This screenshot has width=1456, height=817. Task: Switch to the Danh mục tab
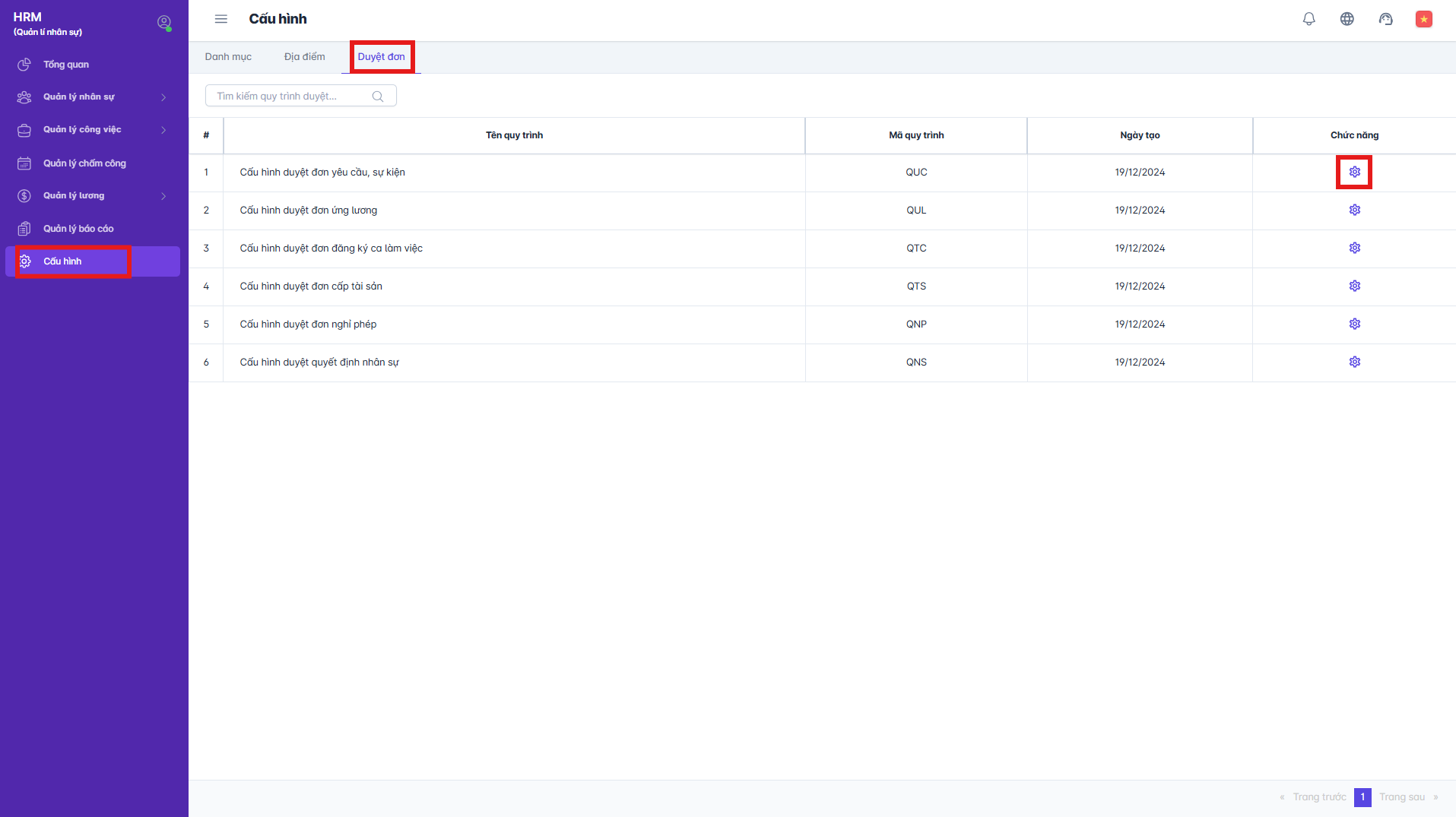(228, 57)
